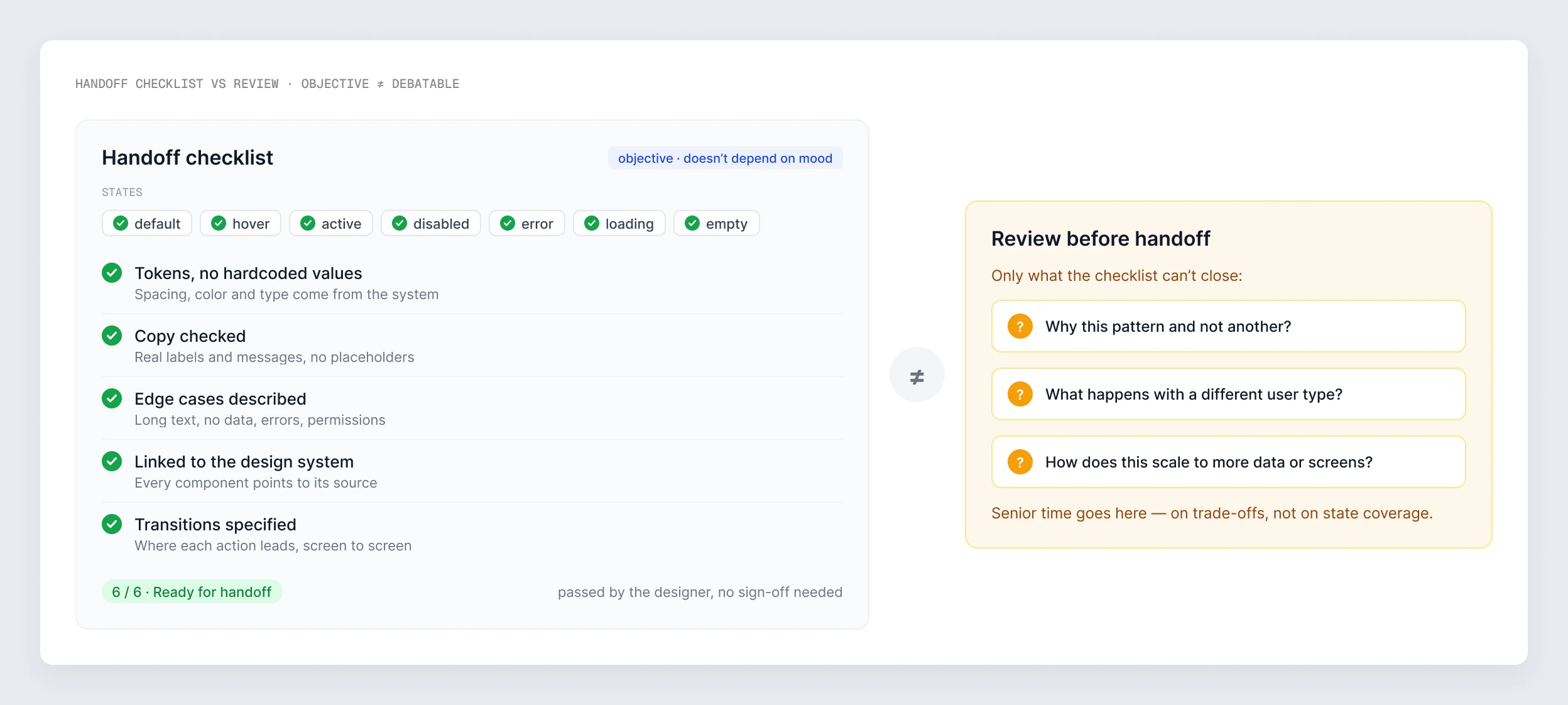
Task: Click the 'objective · doesn't depend on mood' tag
Action: pos(726,158)
